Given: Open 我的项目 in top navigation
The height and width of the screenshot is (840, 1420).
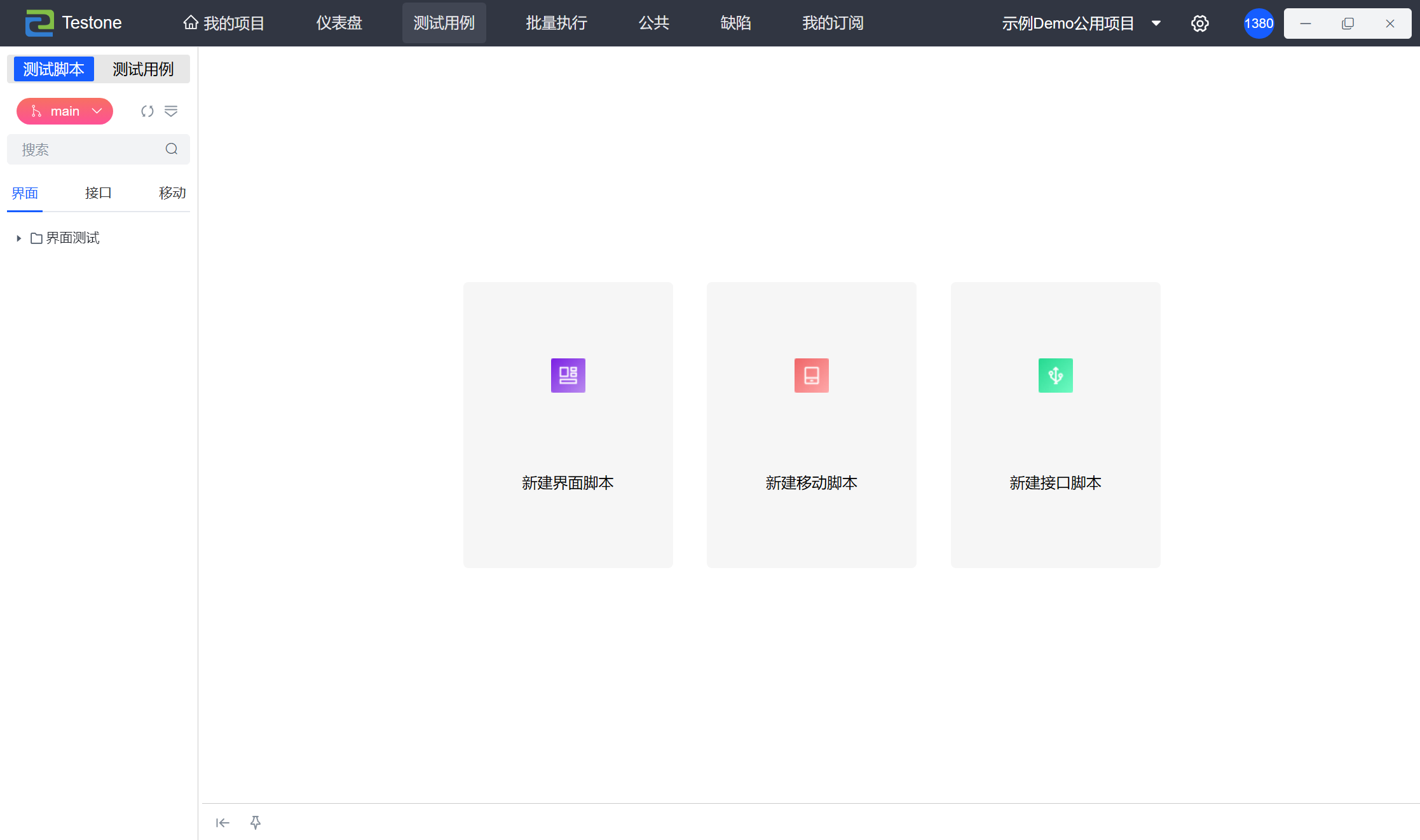Looking at the screenshot, I should [x=224, y=24].
